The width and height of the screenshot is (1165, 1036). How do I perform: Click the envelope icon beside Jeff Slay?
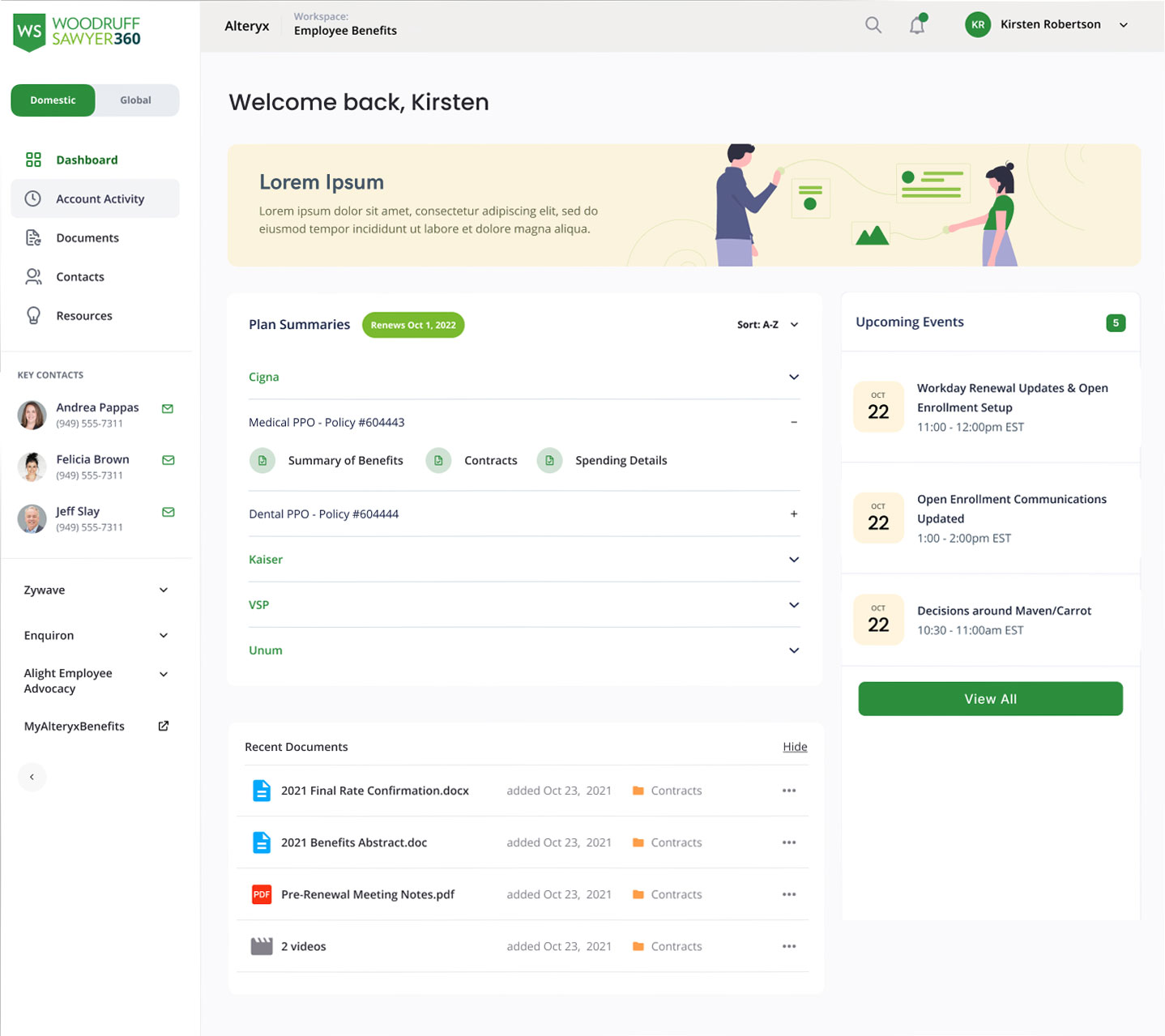click(x=168, y=512)
